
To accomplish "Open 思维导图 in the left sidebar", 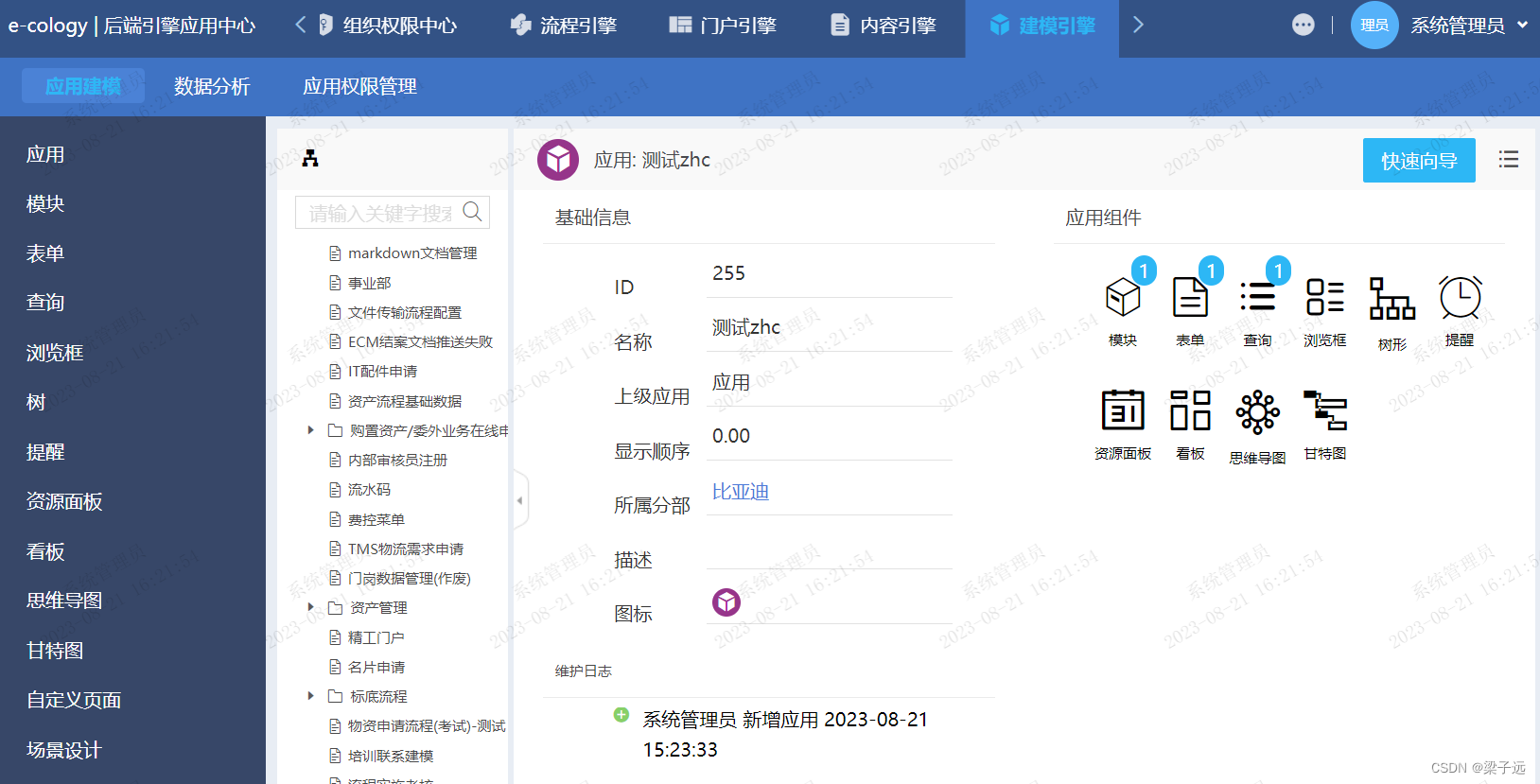I will click(x=64, y=601).
